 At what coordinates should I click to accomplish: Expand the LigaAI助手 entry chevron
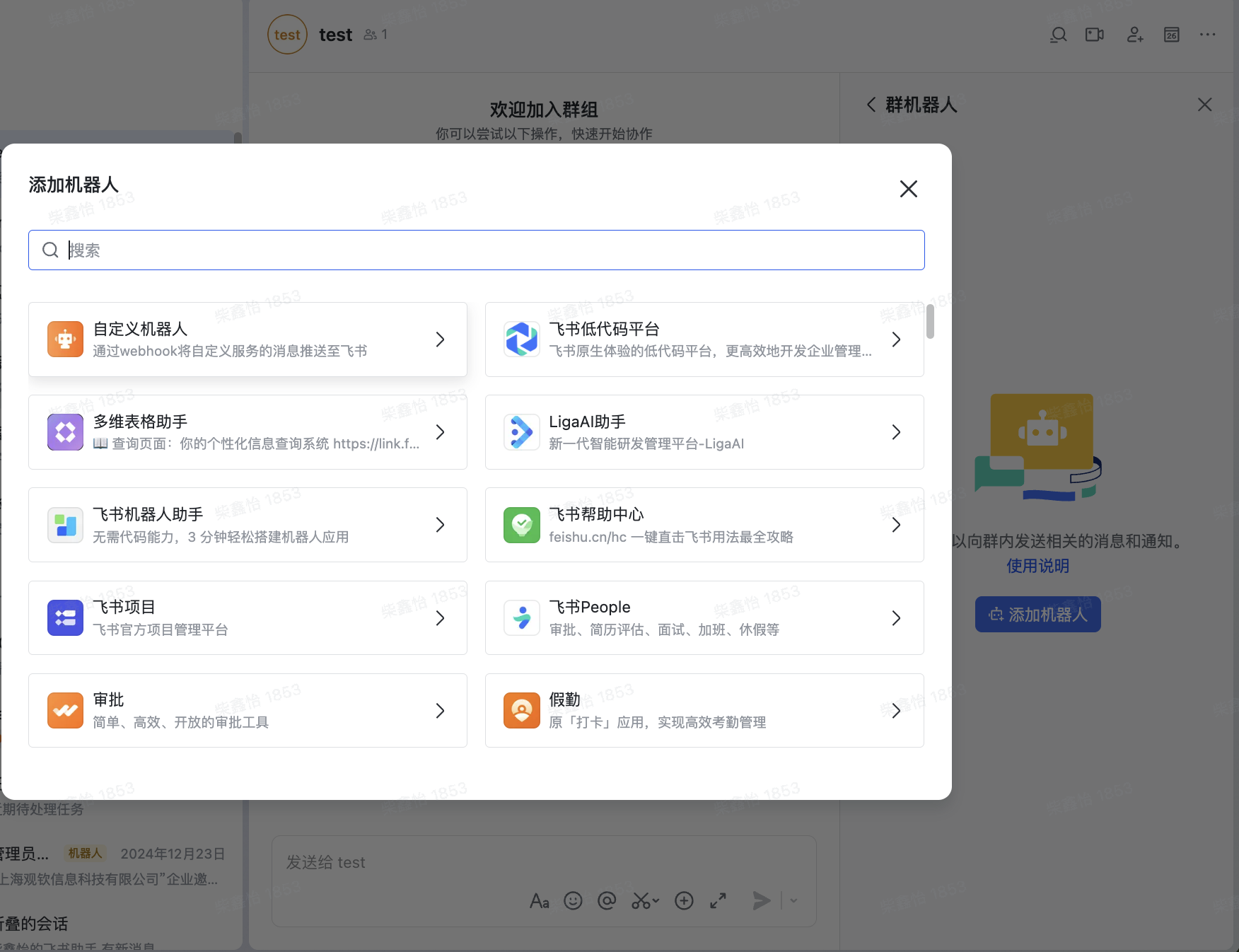pos(896,432)
